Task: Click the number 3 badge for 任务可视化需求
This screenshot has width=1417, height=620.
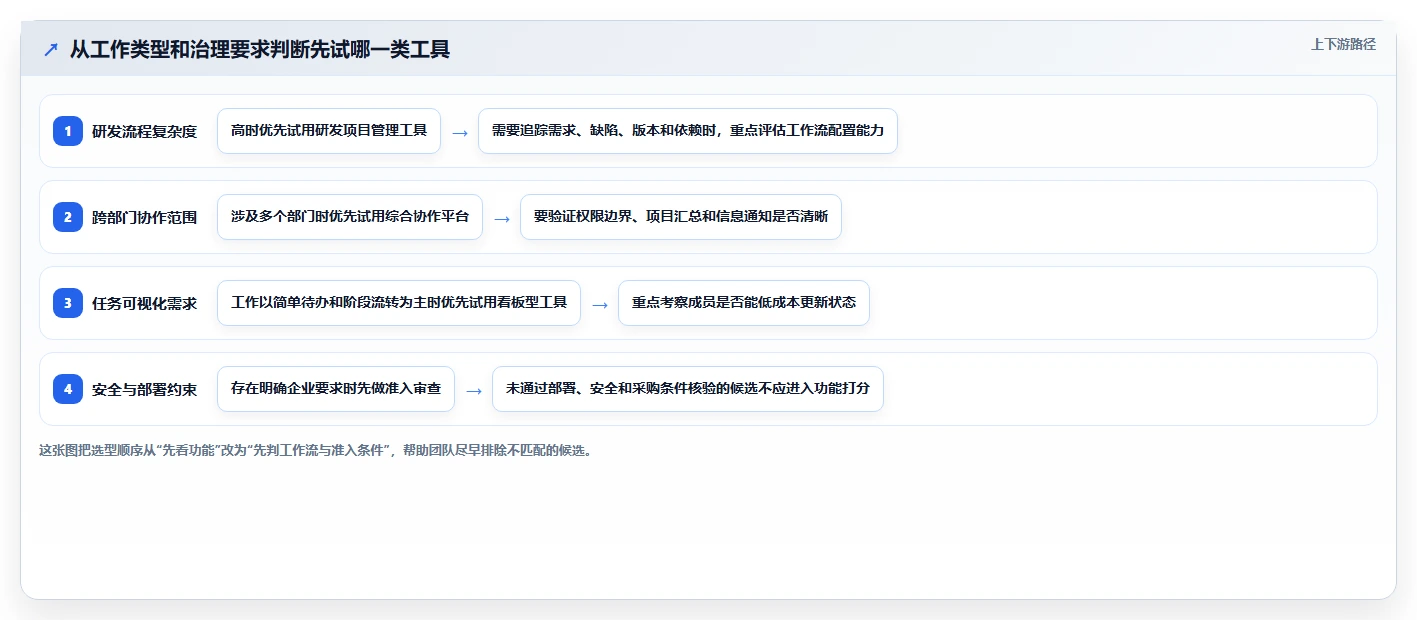Action: (68, 303)
